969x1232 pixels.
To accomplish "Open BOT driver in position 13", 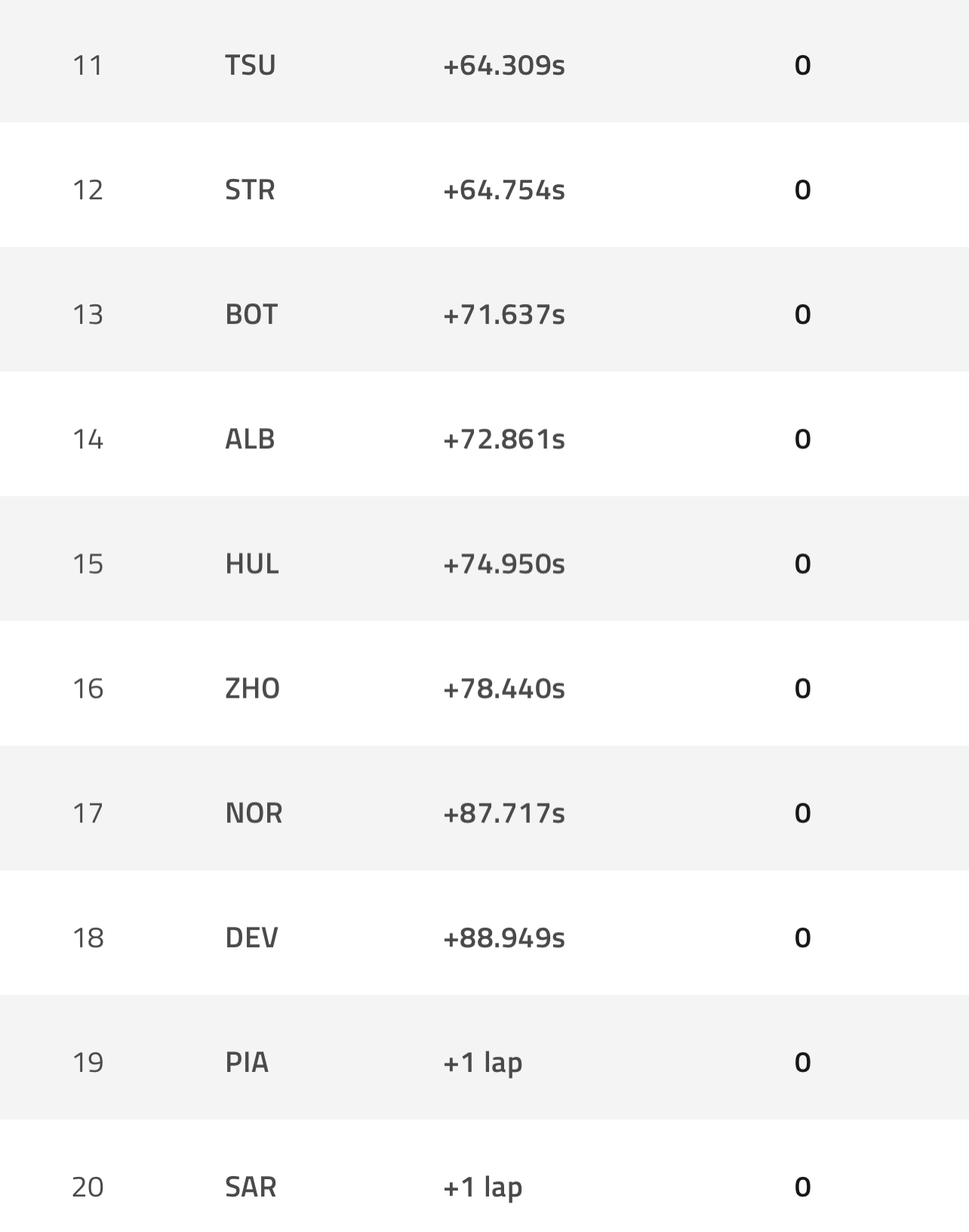I will click(251, 315).
